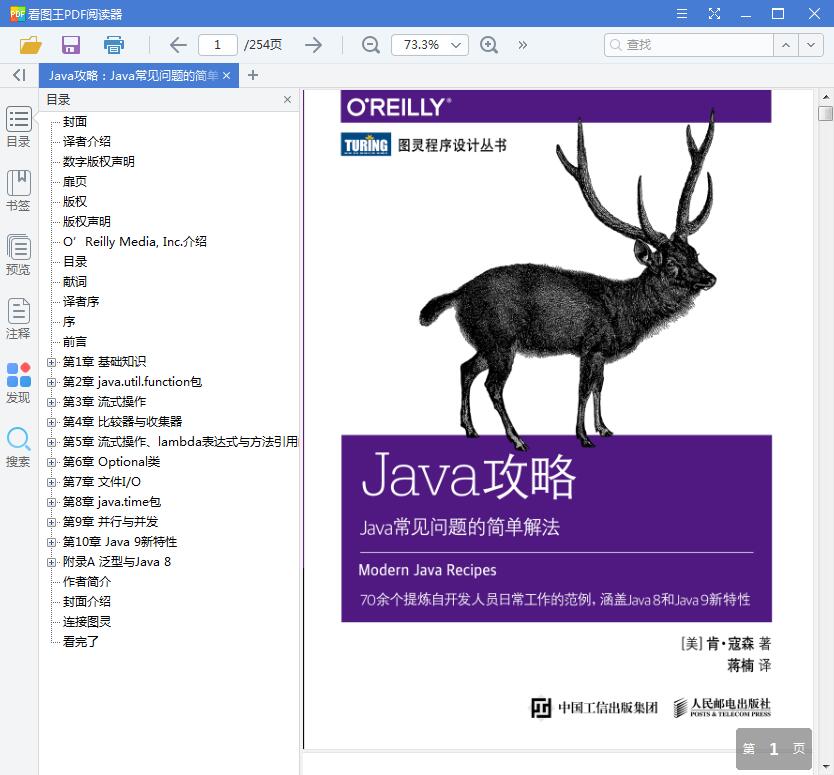Expand 第6章 Optional类 node

51,462
